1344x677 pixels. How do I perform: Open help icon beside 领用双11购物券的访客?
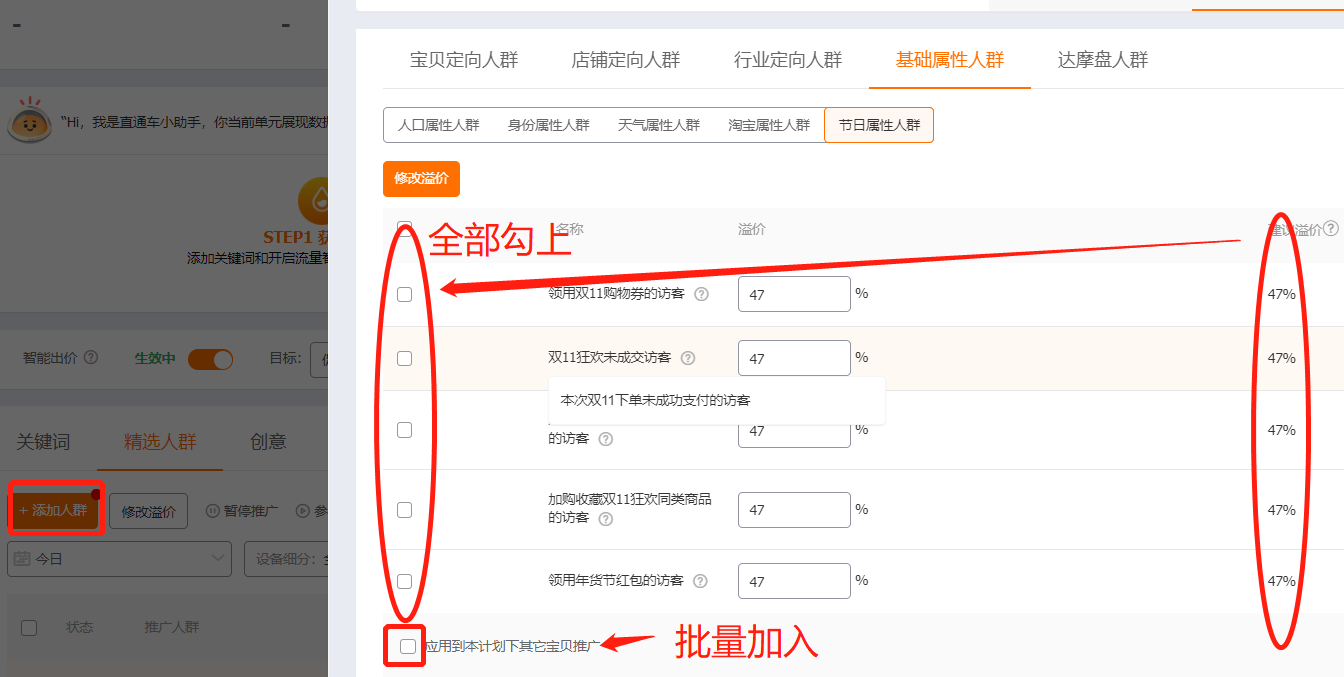[701, 294]
